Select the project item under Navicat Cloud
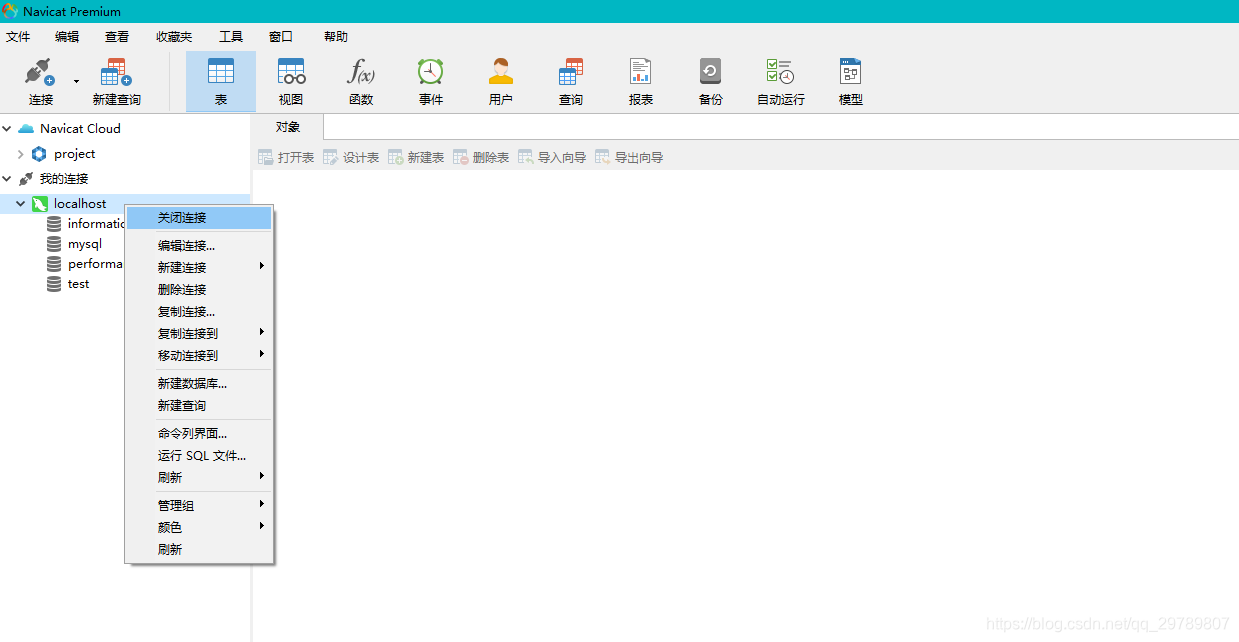Viewport: 1239px width, 642px height. pyautogui.click(x=75, y=154)
